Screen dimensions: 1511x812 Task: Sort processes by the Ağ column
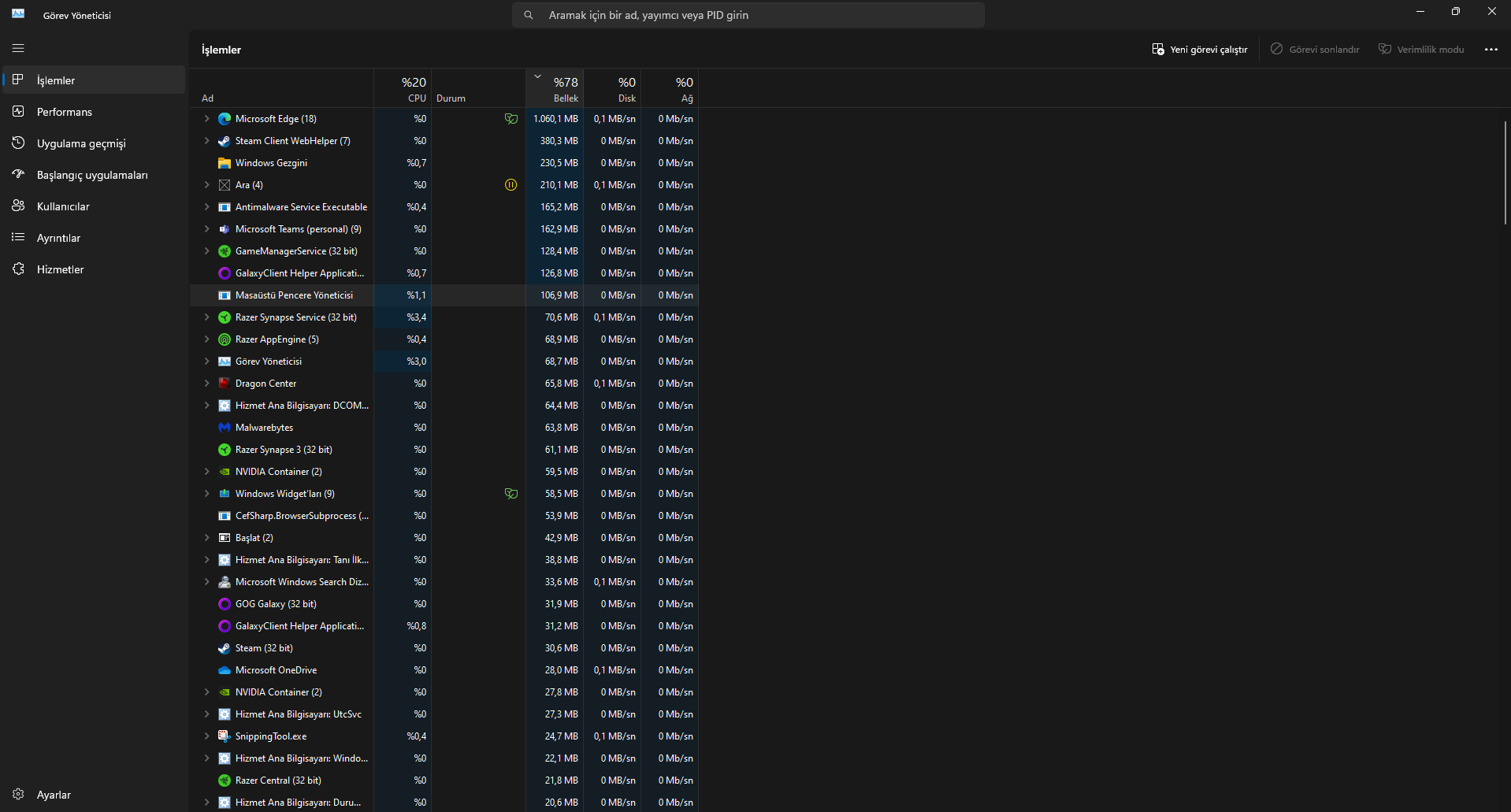(x=670, y=89)
